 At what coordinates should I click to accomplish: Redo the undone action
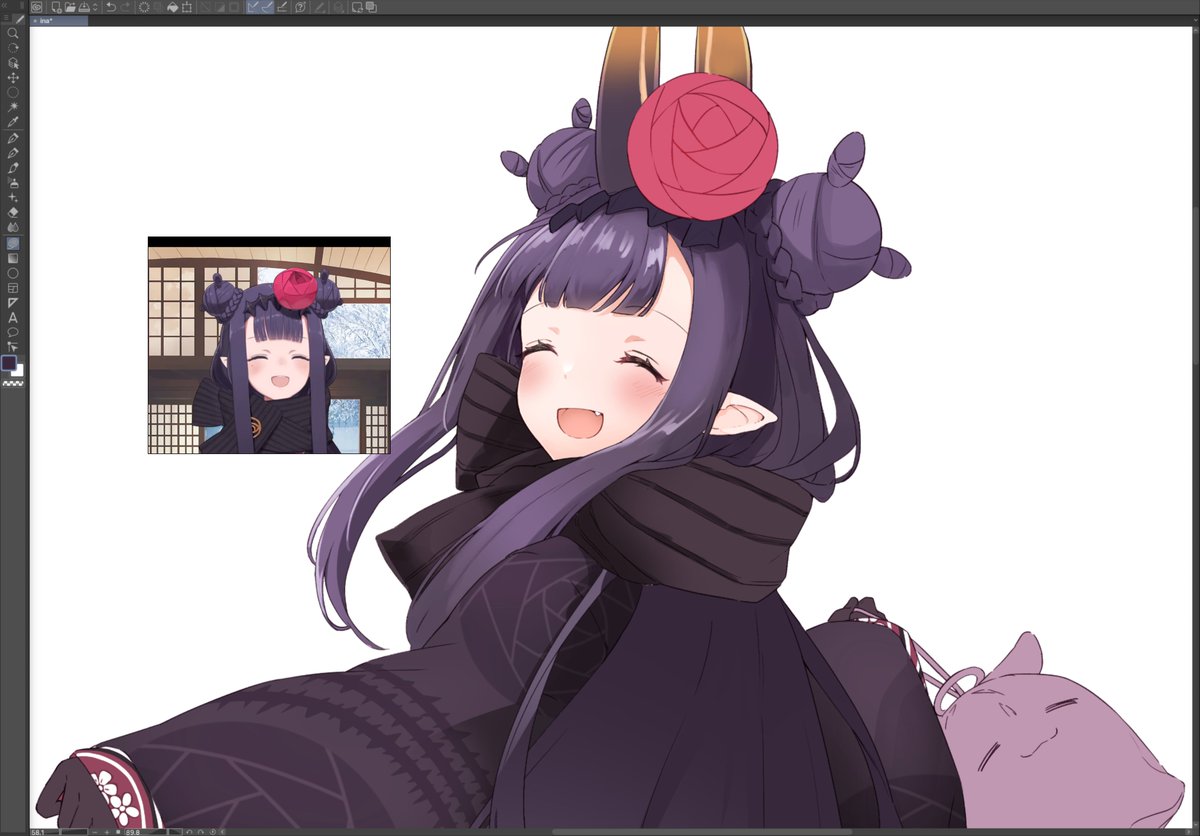point(125,7)
